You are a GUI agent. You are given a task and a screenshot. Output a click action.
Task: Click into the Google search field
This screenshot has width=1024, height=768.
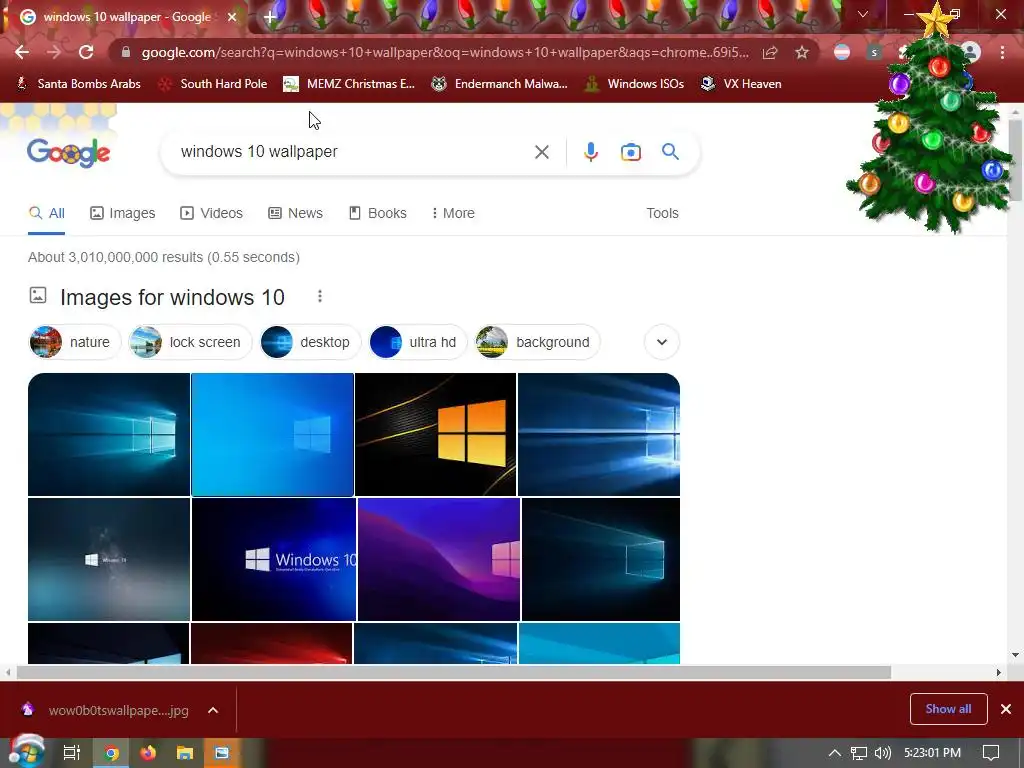pos(353,152)
